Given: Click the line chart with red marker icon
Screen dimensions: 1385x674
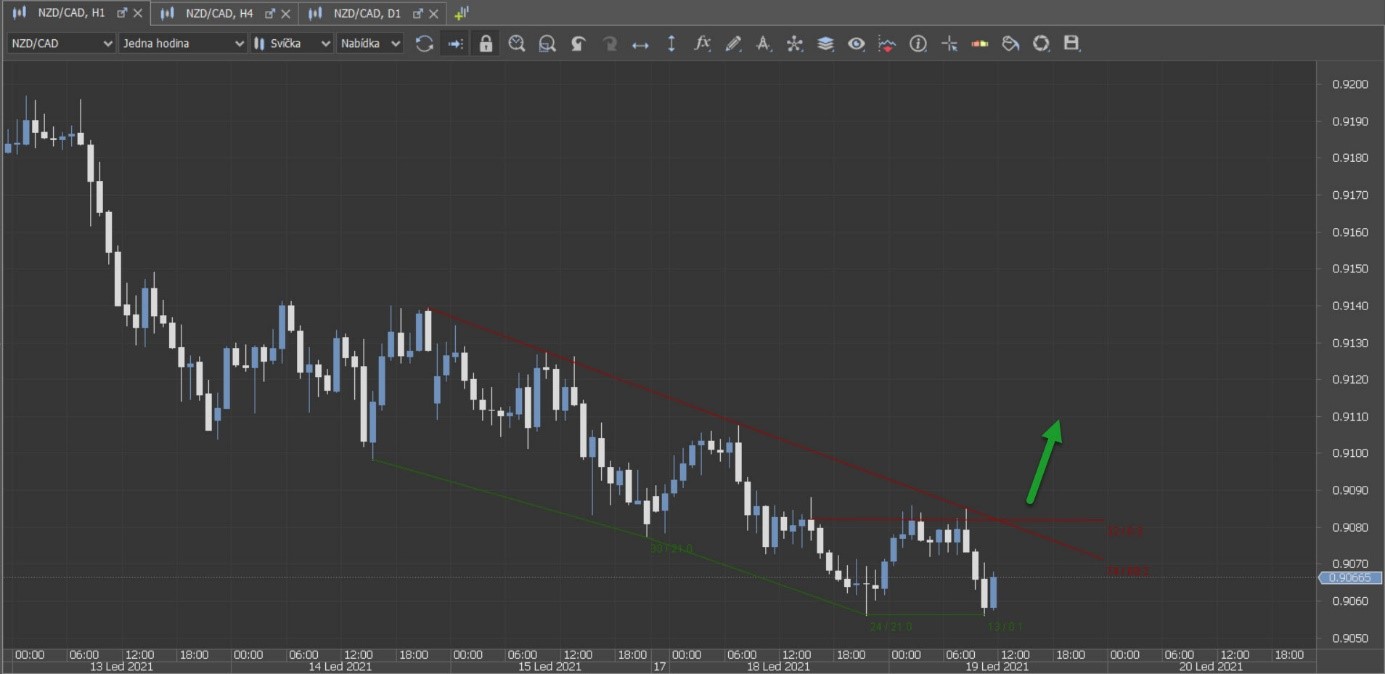Looking at the screenshot, I should click(x=887, y=44).
